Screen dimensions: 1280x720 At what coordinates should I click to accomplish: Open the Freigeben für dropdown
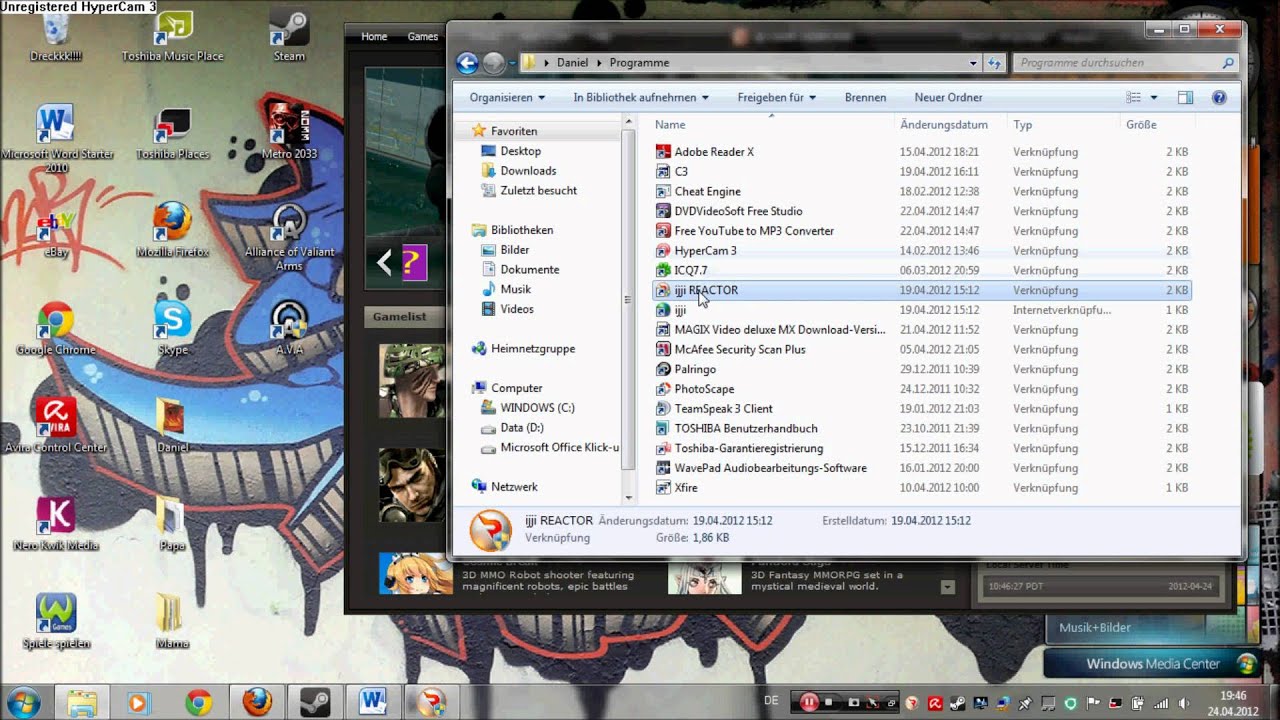click(777, 97)
